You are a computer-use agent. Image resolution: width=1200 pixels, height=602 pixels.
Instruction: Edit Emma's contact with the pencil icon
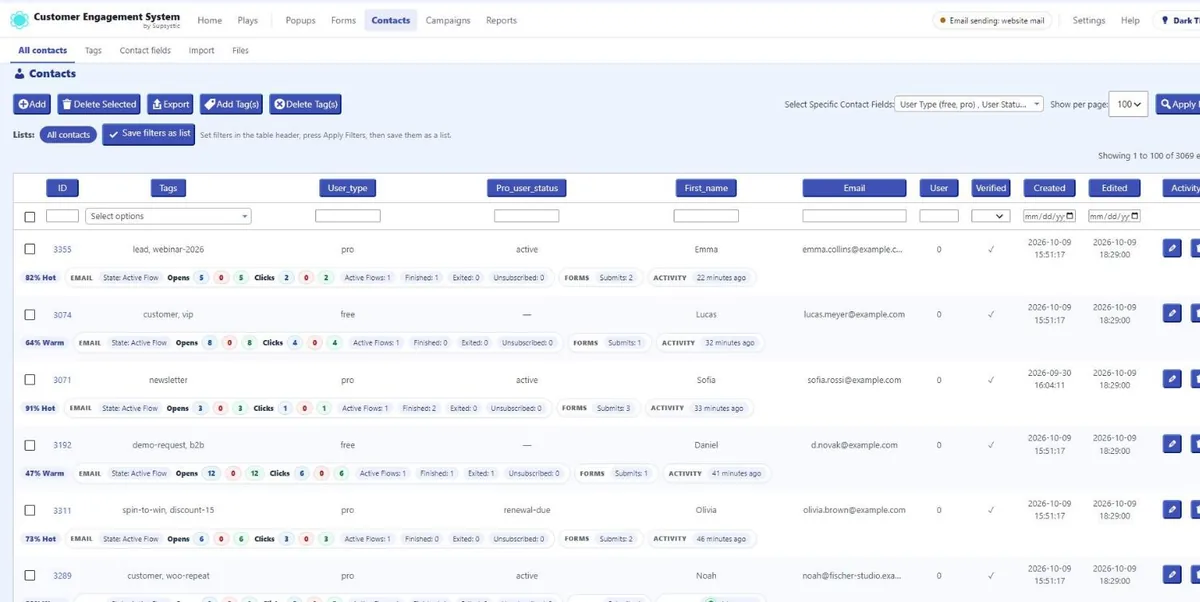[x=1172, y=249]
